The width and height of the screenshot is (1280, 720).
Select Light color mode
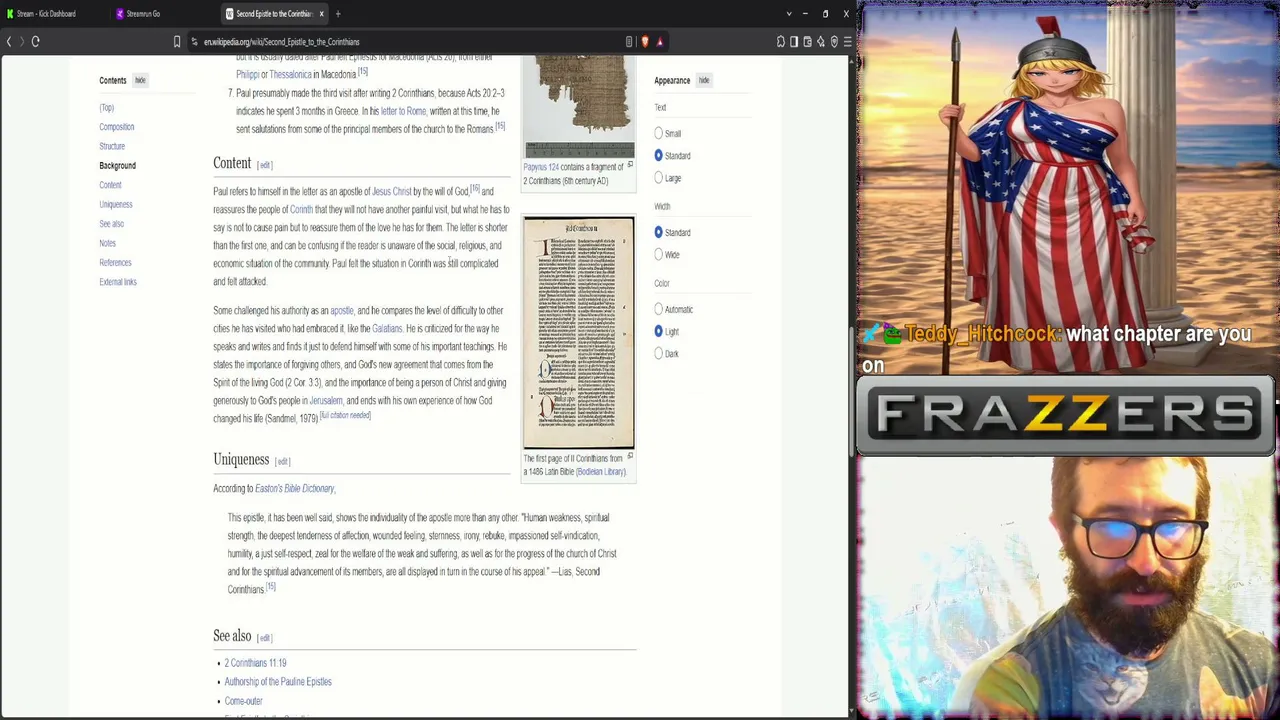click(x=658, y=331)
